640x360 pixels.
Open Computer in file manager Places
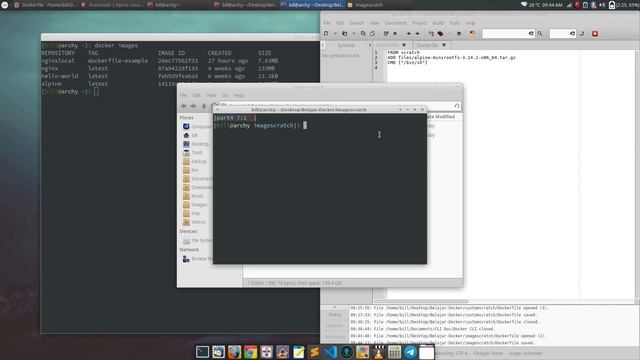coord(197,127)
